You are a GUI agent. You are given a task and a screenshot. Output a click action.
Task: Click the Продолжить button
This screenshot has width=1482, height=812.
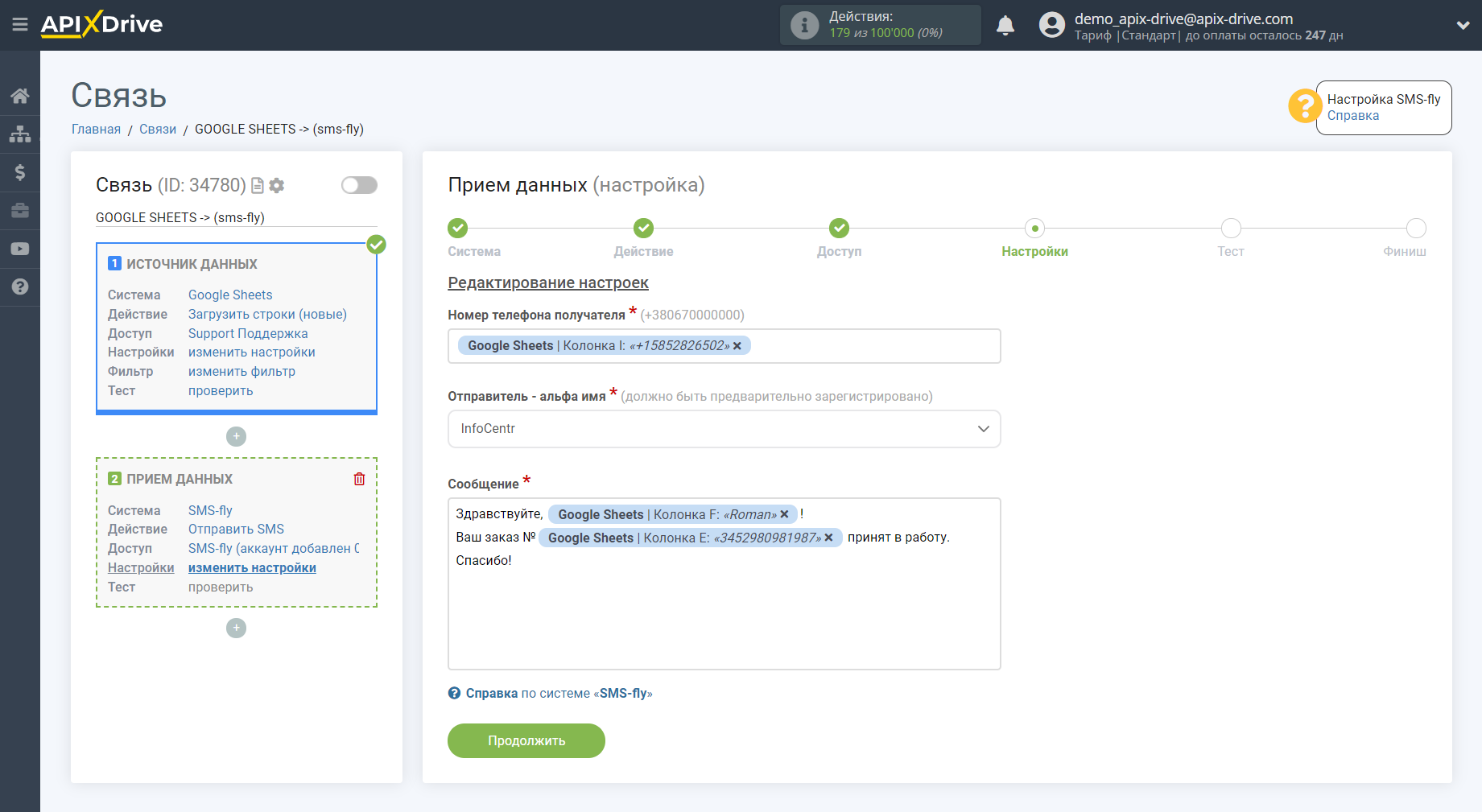click(x=526, y=740)
